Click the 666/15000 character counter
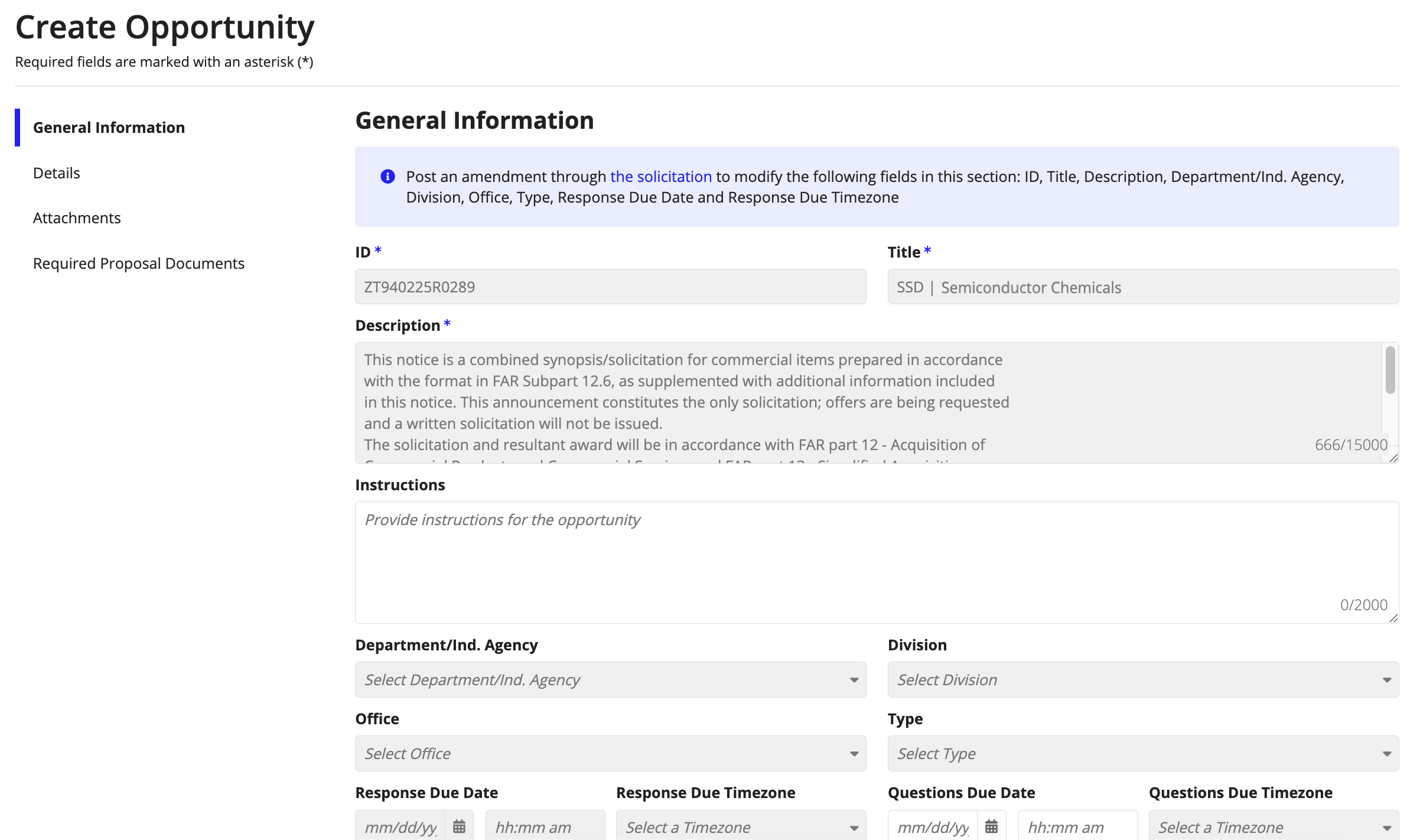This screenshot has height=840, width=1420. pyautogui.click(x=1351, y=445)
